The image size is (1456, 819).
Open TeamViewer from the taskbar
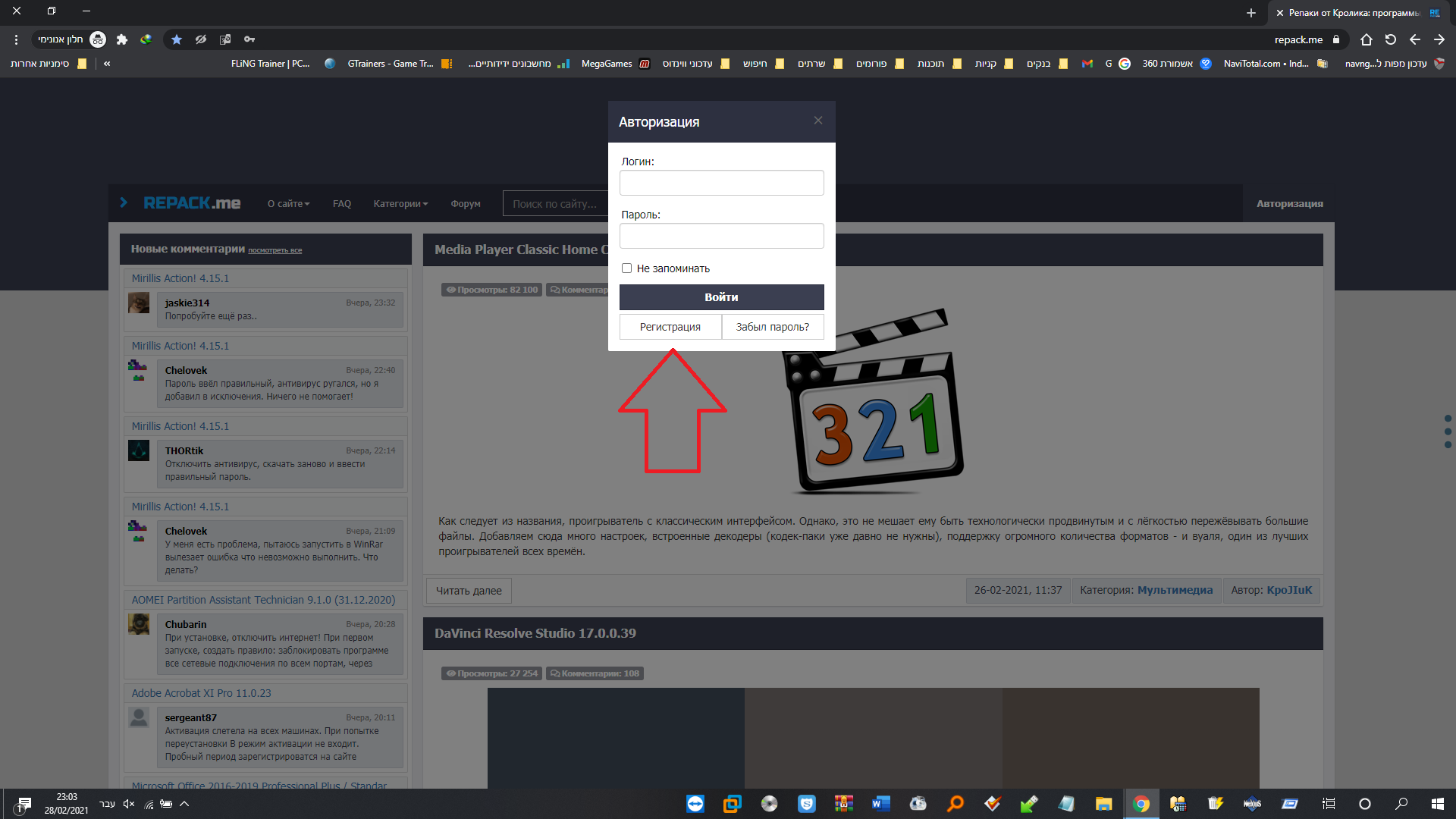[x=695, y=804]
